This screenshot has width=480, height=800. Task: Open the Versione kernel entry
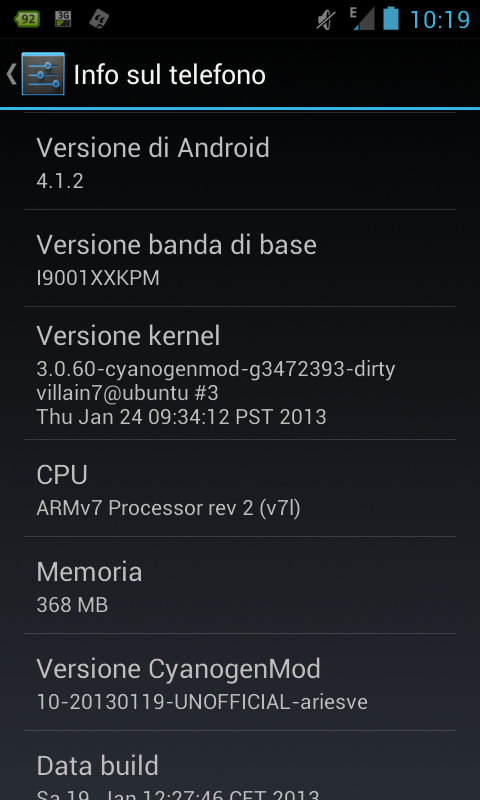click(x=240, y=373)
